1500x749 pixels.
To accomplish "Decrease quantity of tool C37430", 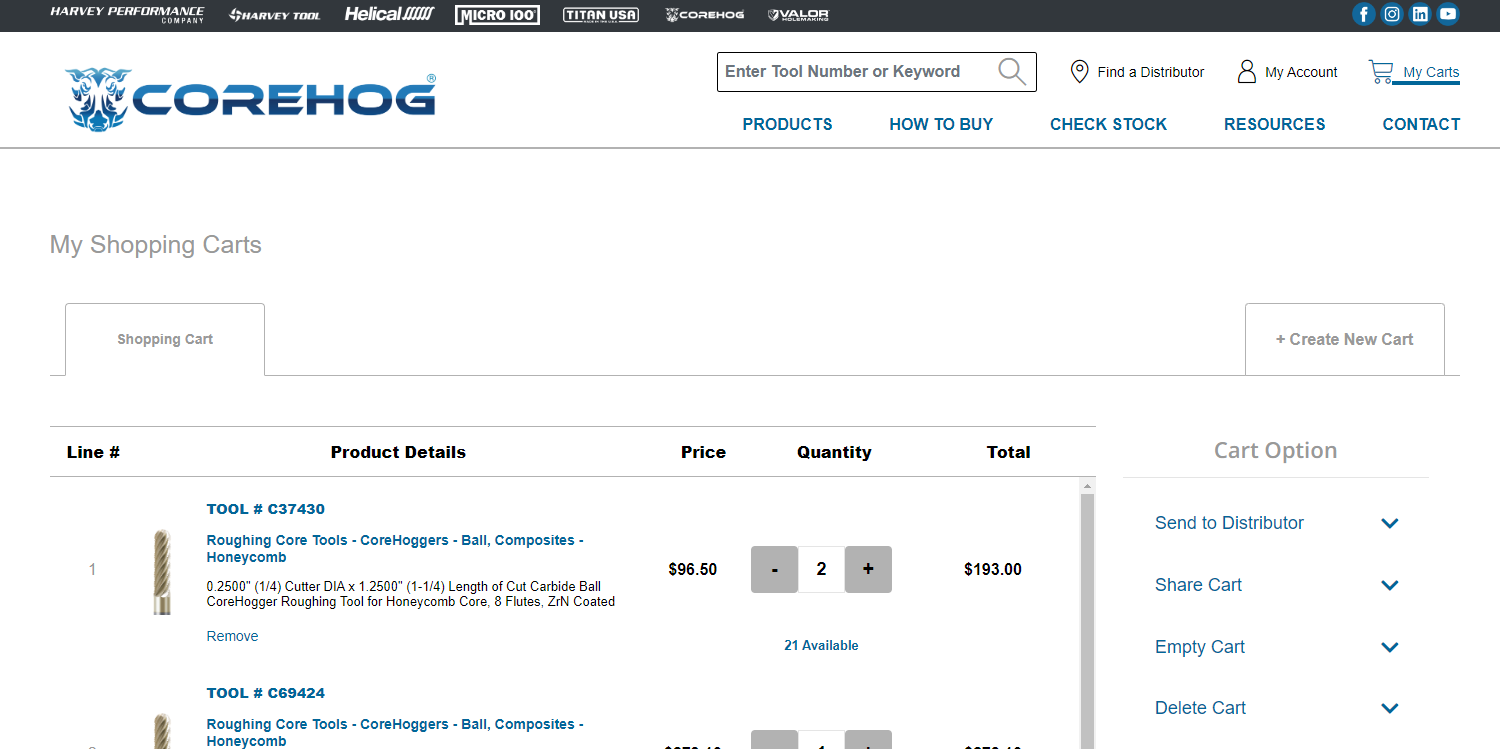I will point(774,569).
